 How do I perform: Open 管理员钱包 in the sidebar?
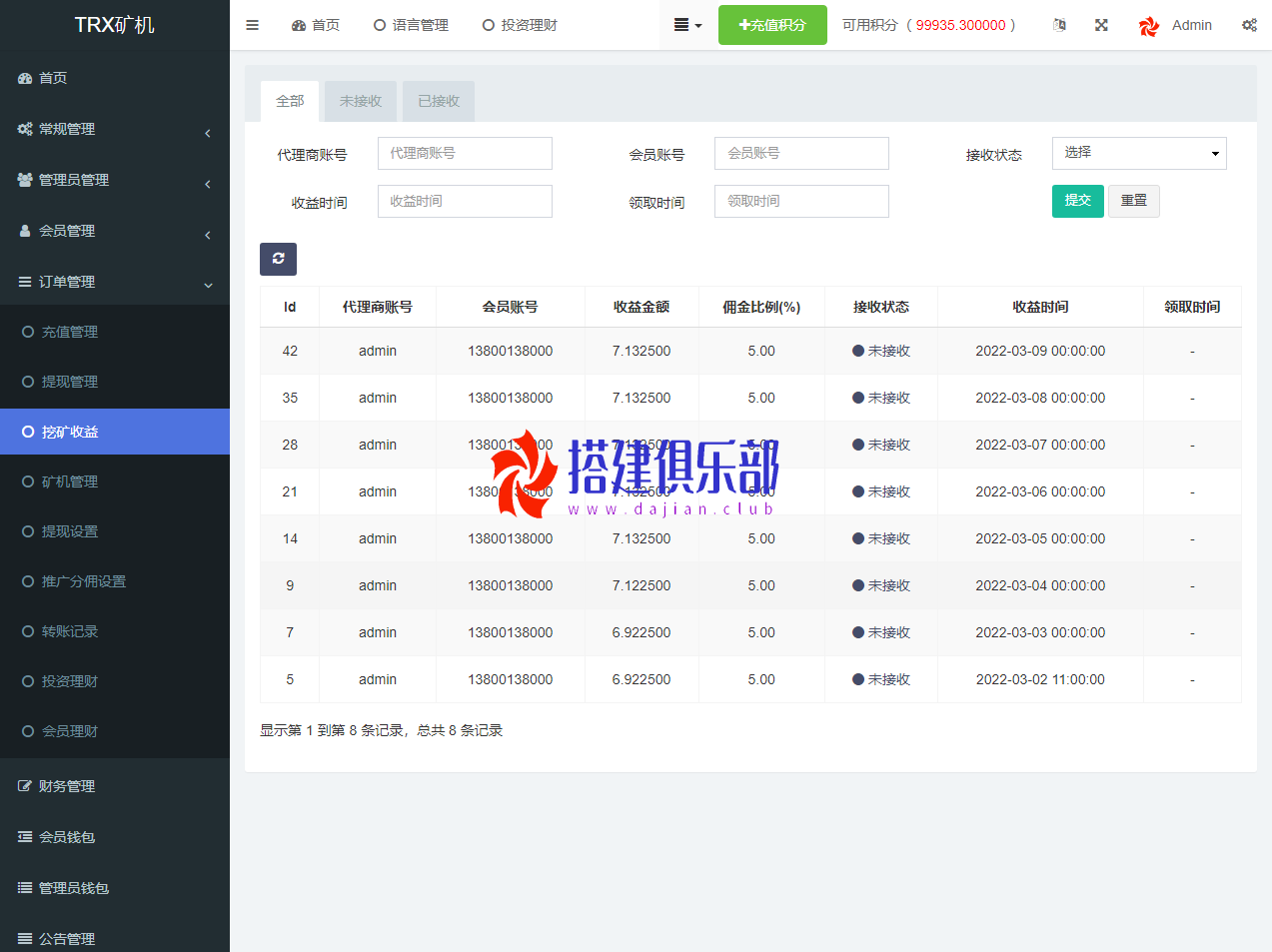[x=115, y=888]
